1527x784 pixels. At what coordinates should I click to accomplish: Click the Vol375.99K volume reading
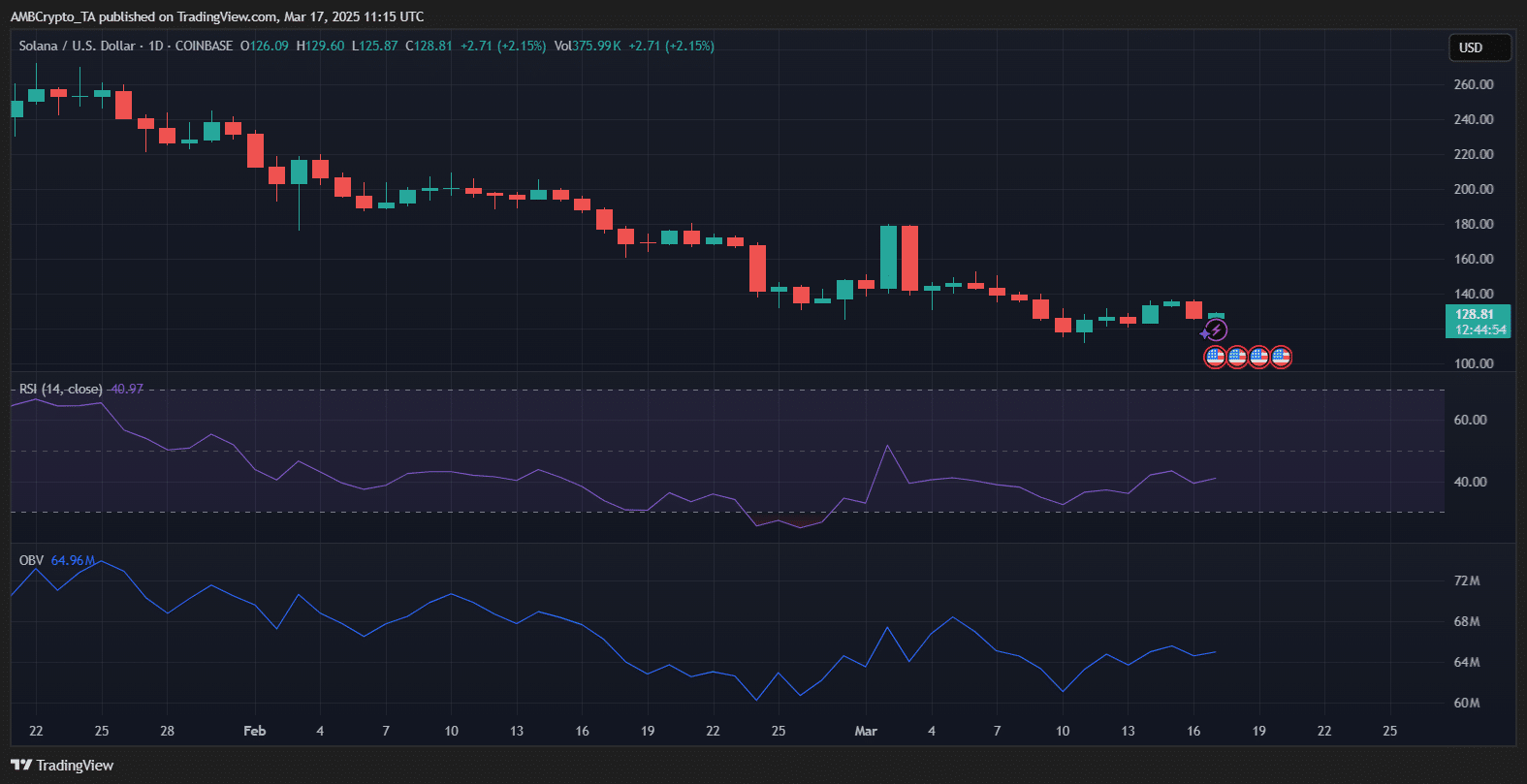tap(588, 46)
